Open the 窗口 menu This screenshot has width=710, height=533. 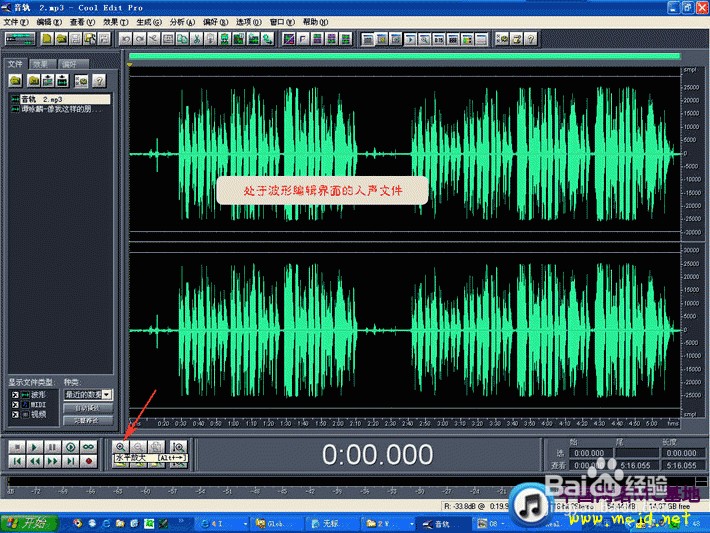282,22
